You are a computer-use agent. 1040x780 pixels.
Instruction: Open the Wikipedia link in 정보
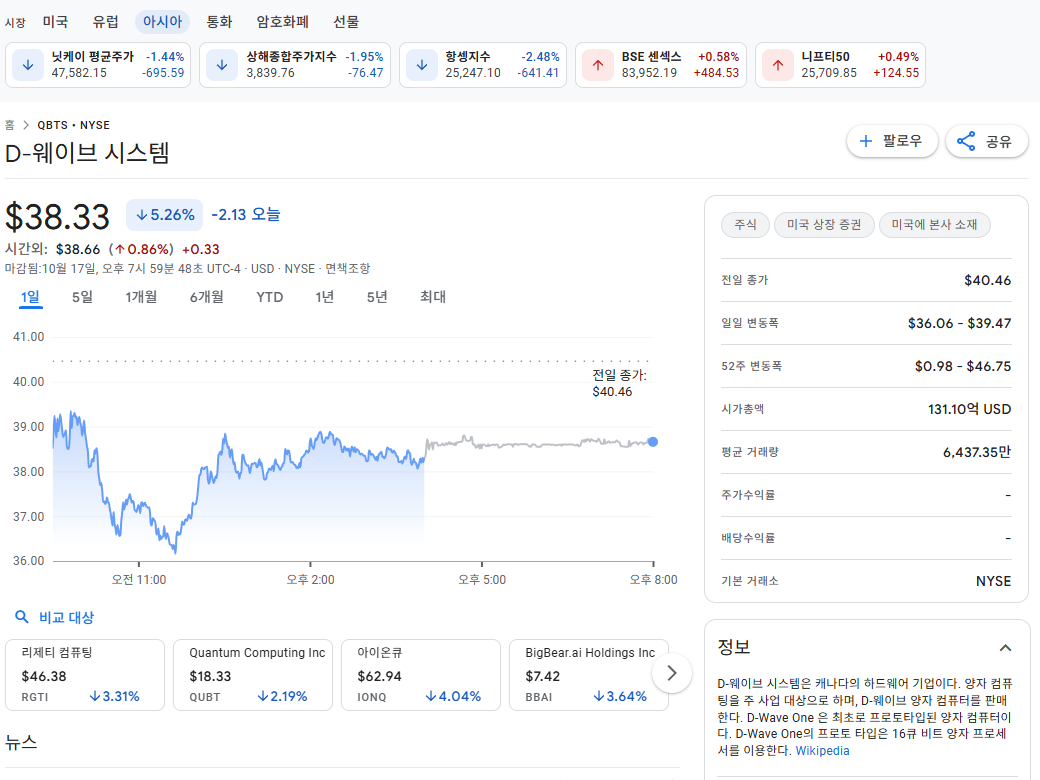click(822, 750)
